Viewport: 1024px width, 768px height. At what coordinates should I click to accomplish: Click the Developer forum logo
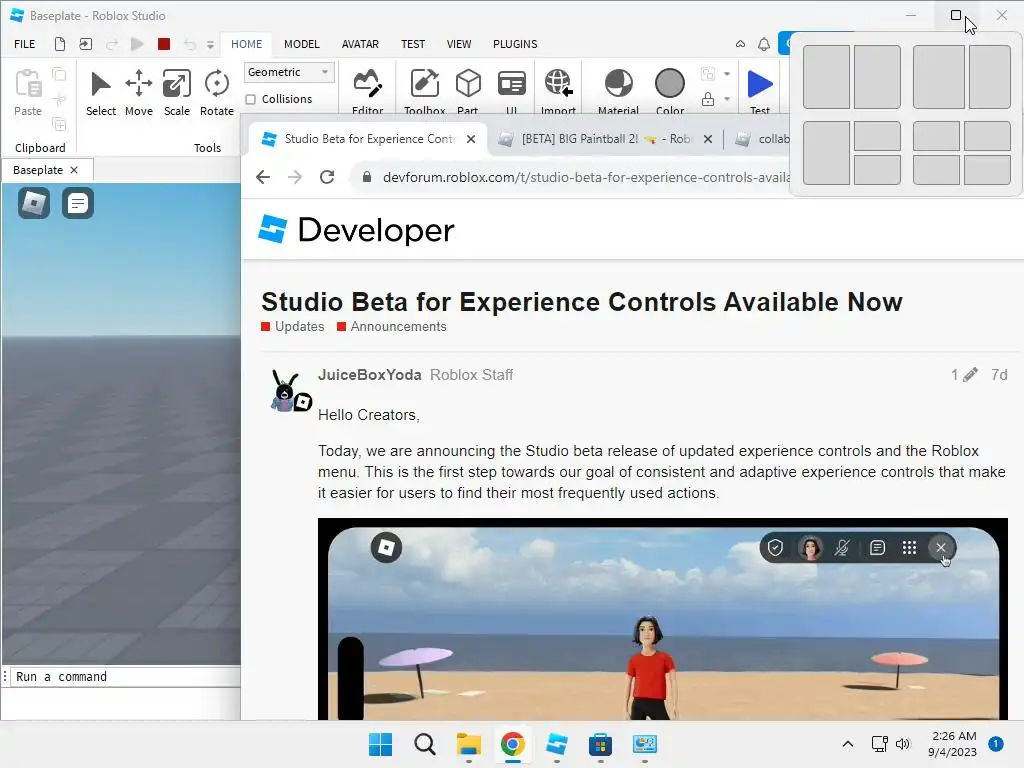point(357,229)
